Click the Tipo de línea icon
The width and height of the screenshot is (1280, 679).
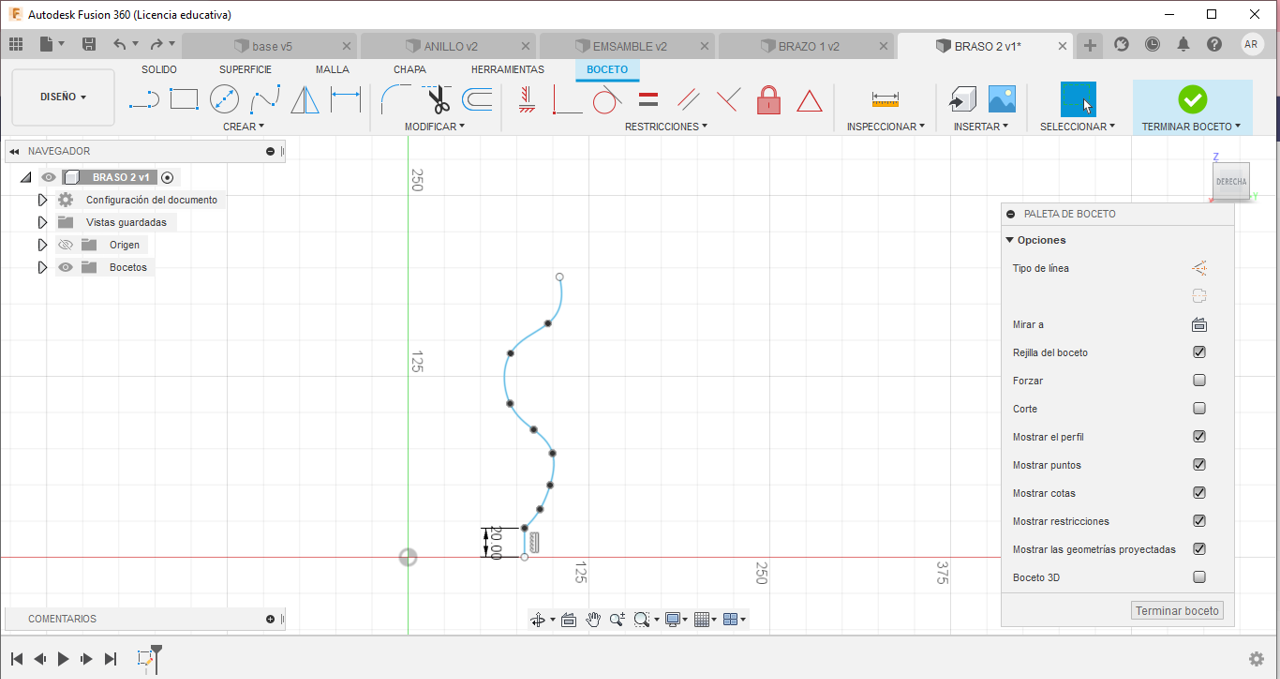1199,268
